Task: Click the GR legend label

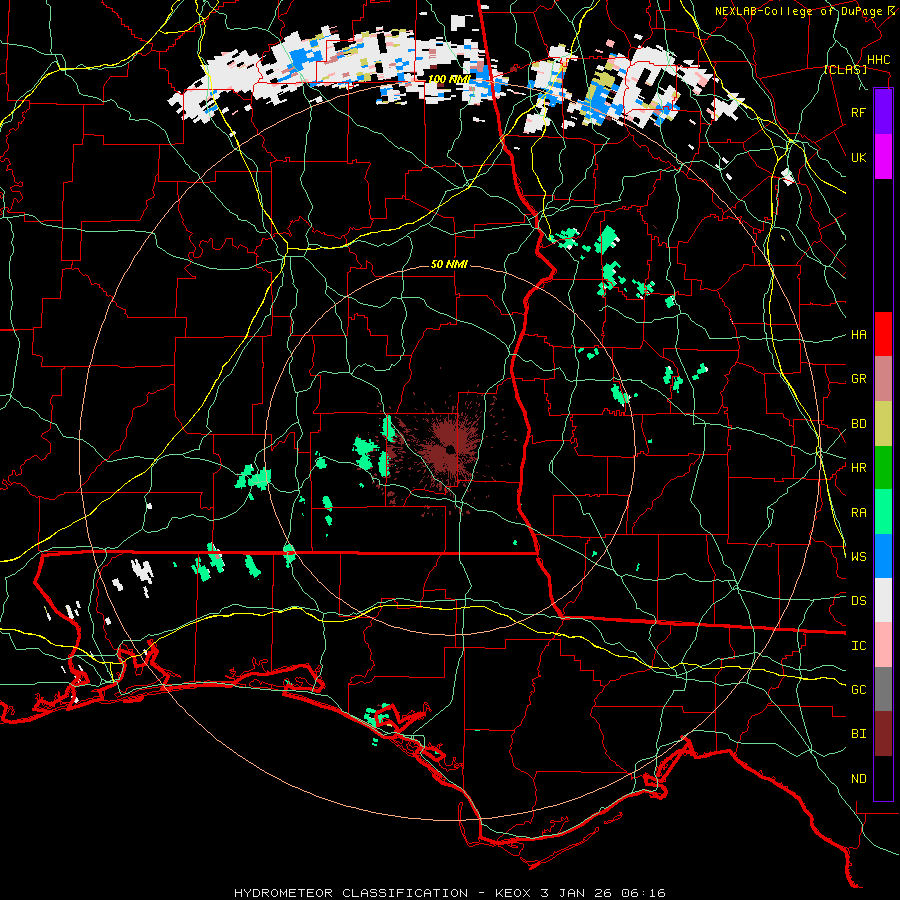Action: click(858, 379)
